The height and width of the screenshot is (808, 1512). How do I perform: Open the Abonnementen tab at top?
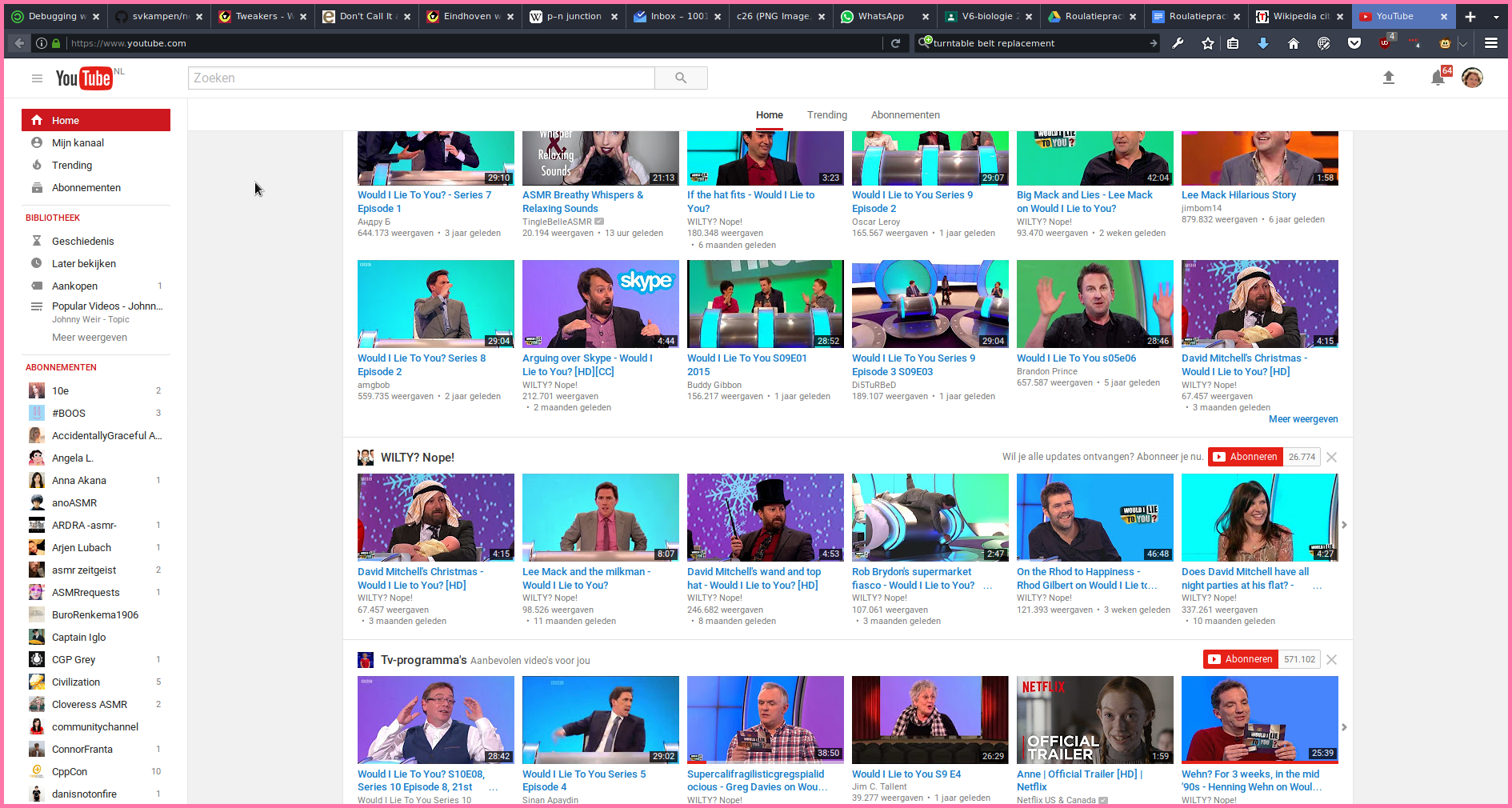(x=905, y=115)
